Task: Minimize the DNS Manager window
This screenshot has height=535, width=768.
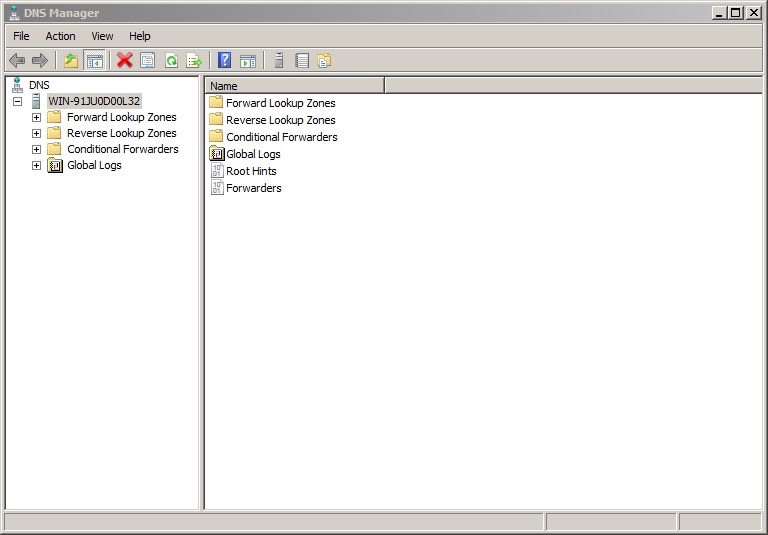Action: [719, 13]
